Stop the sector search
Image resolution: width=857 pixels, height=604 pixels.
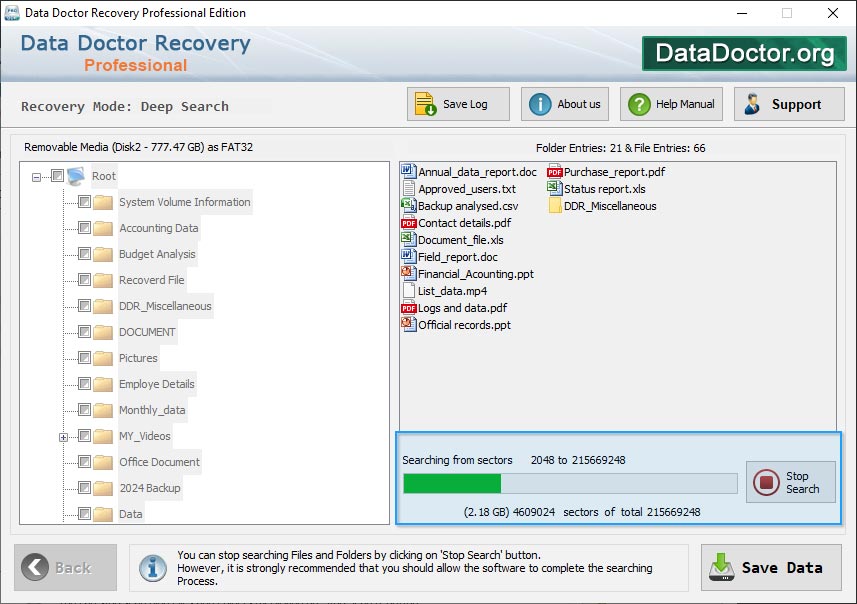pyautogui.click(x=790, y=482)
